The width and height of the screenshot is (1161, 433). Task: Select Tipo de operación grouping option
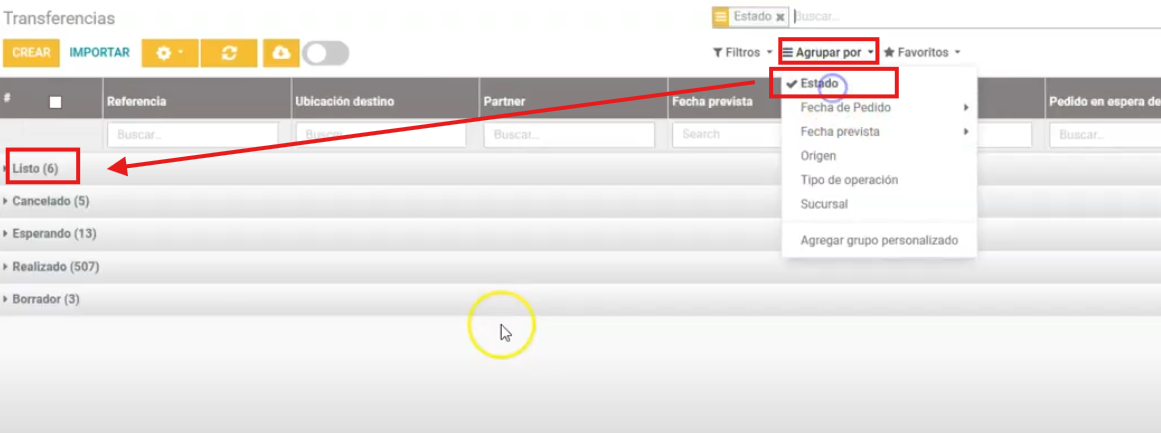[849, 180]
